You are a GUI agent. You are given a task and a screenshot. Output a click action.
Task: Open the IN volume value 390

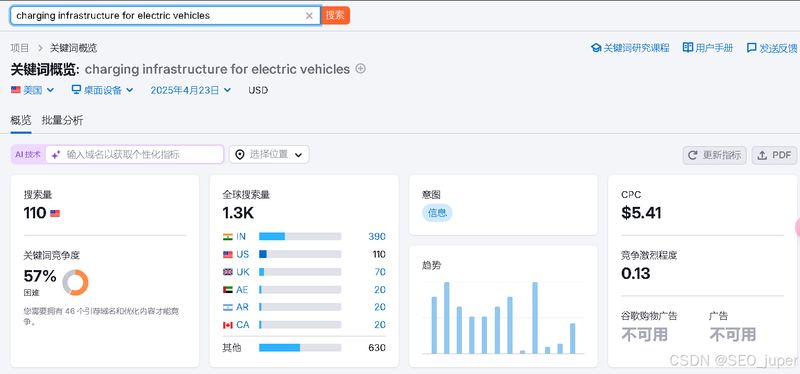377,237
